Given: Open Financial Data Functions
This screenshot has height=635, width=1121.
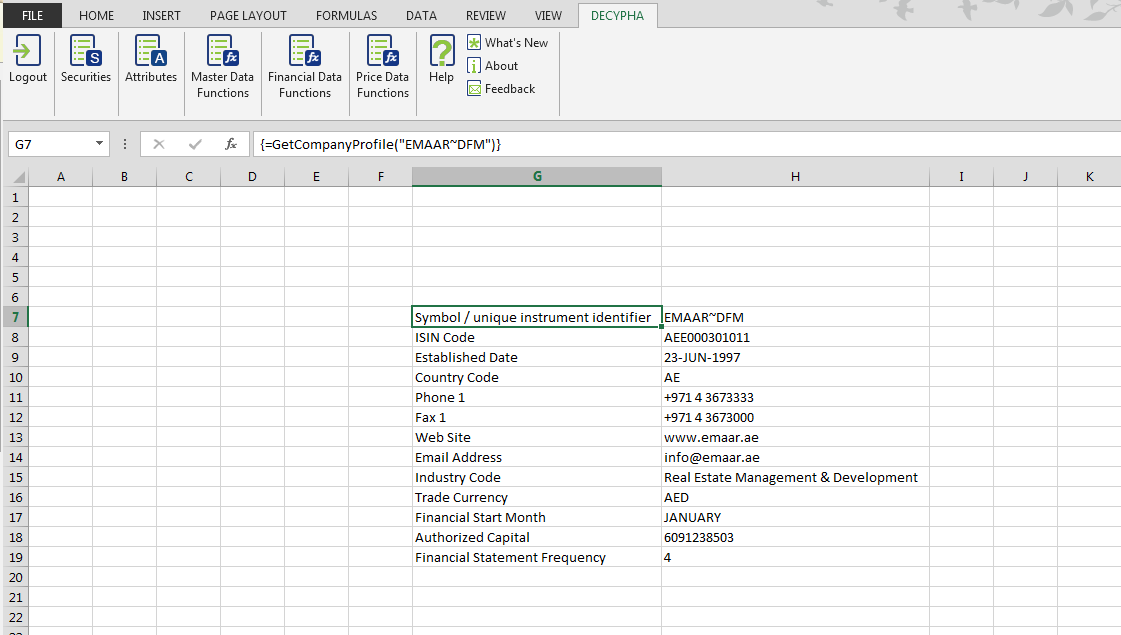Looking at the screenshot, I should pos(305,67).
